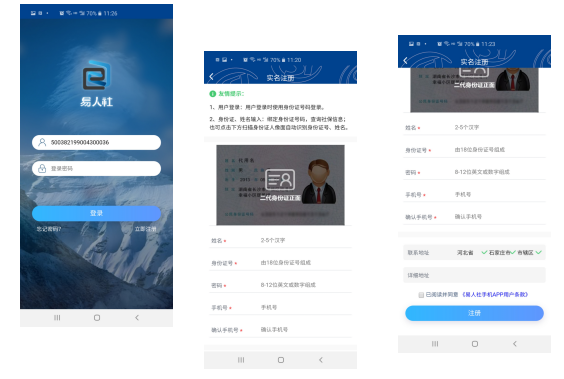Focus 手机号 field on the 11:20 screen
Screen dimensions: 564x379
280,307
